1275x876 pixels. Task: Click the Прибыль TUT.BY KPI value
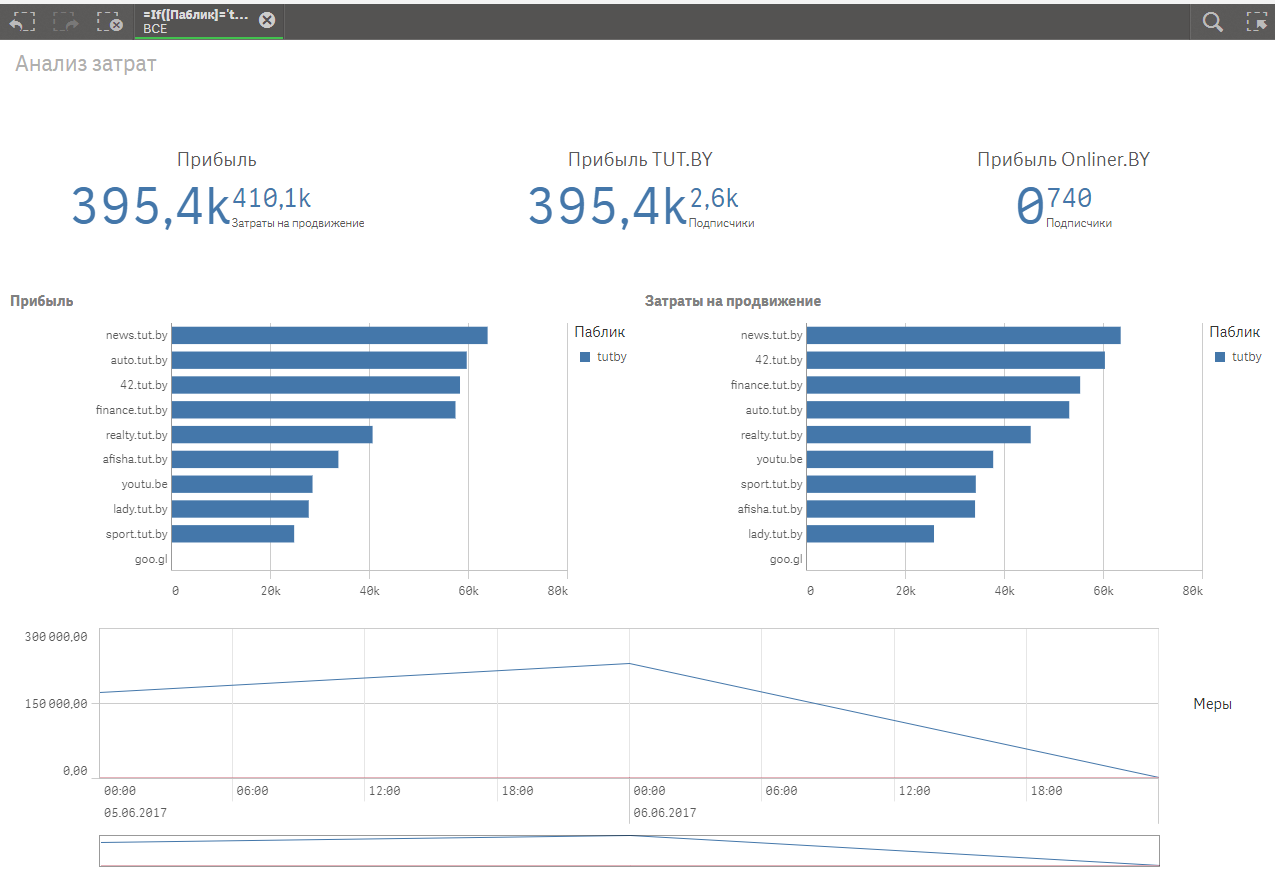607,206
